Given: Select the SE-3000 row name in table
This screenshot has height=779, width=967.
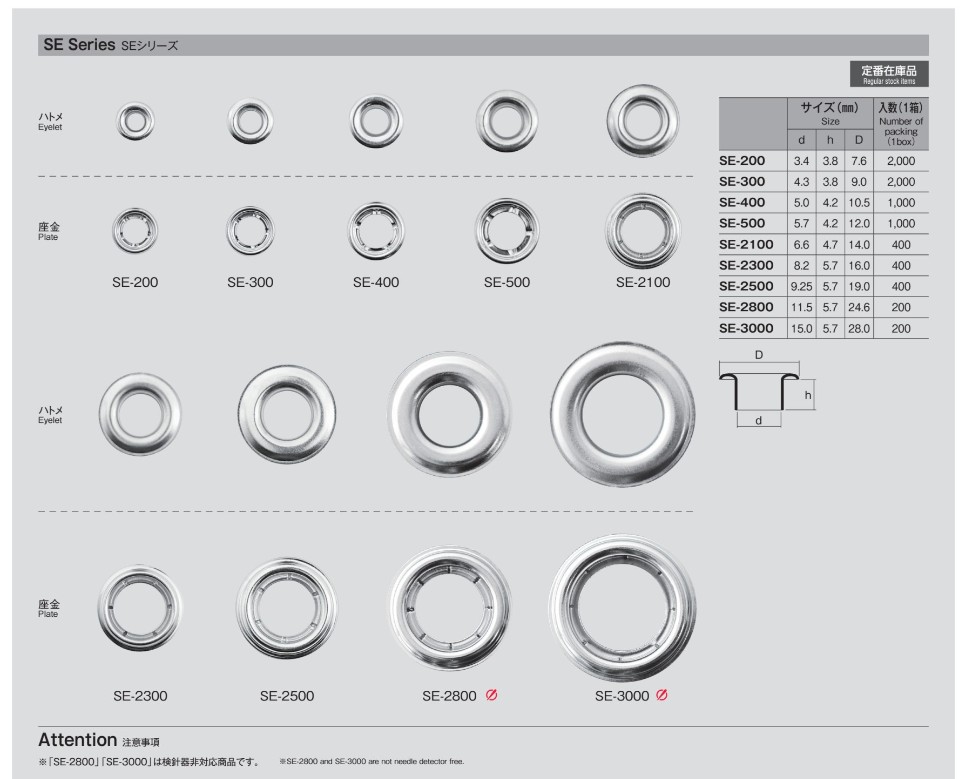Looking at the screenshot, I should pyautogui.click(x=746, y=327).
